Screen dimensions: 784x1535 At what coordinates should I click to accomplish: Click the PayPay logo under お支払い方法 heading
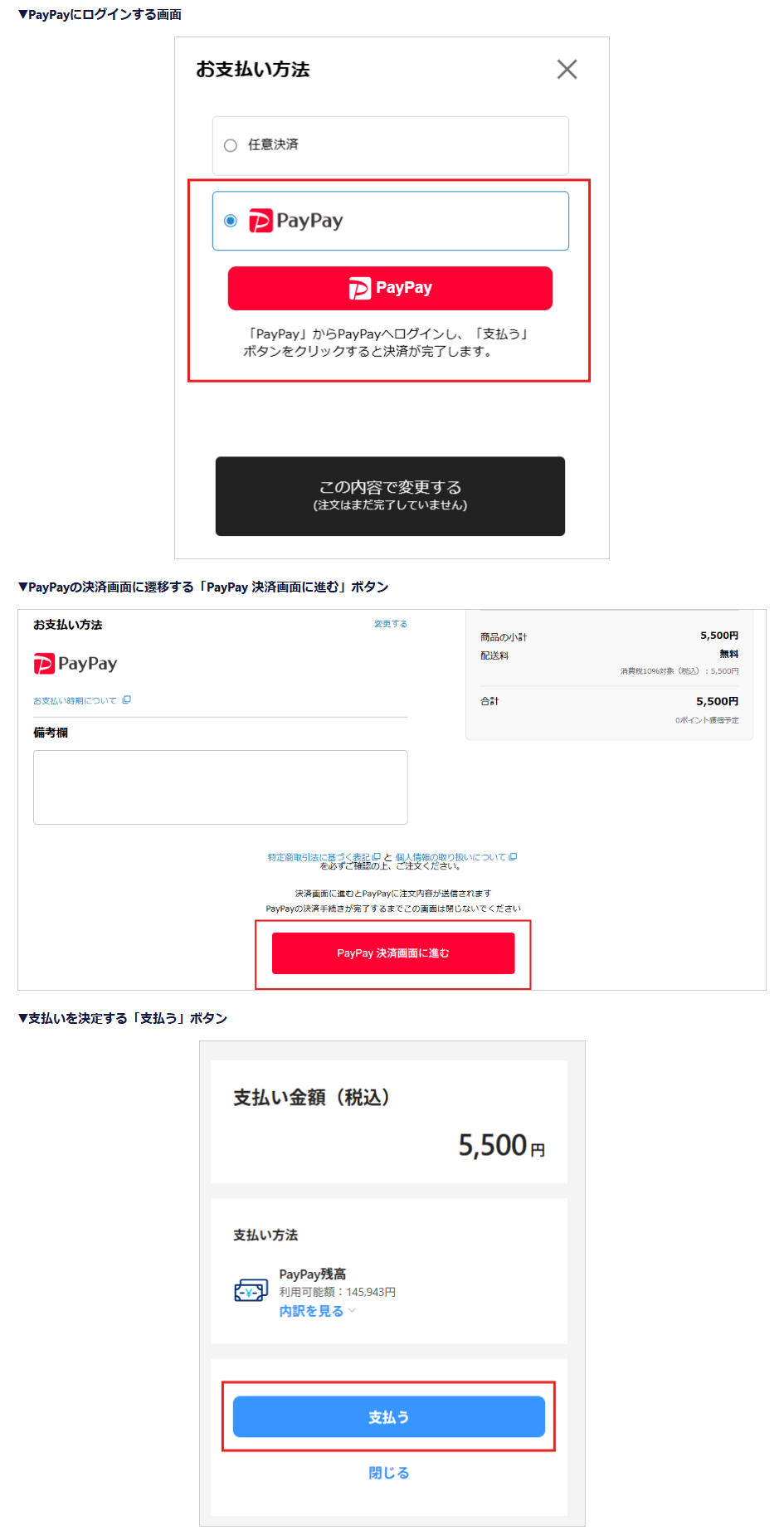75,664
